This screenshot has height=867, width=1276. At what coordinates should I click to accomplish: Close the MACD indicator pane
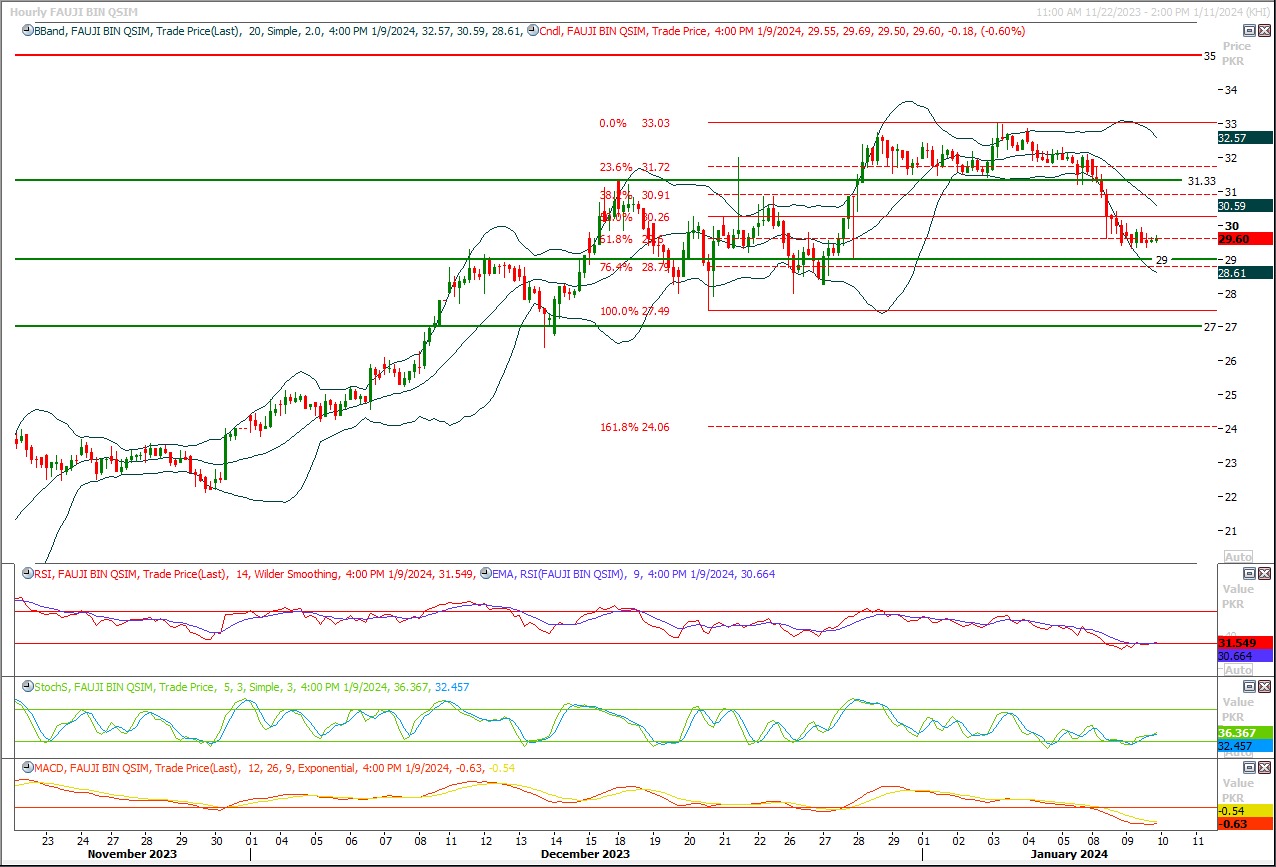(1264, 767)
